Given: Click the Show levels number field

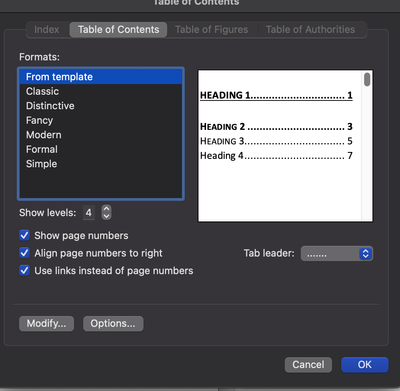Looking at the screenshot, I should [89, 213].
